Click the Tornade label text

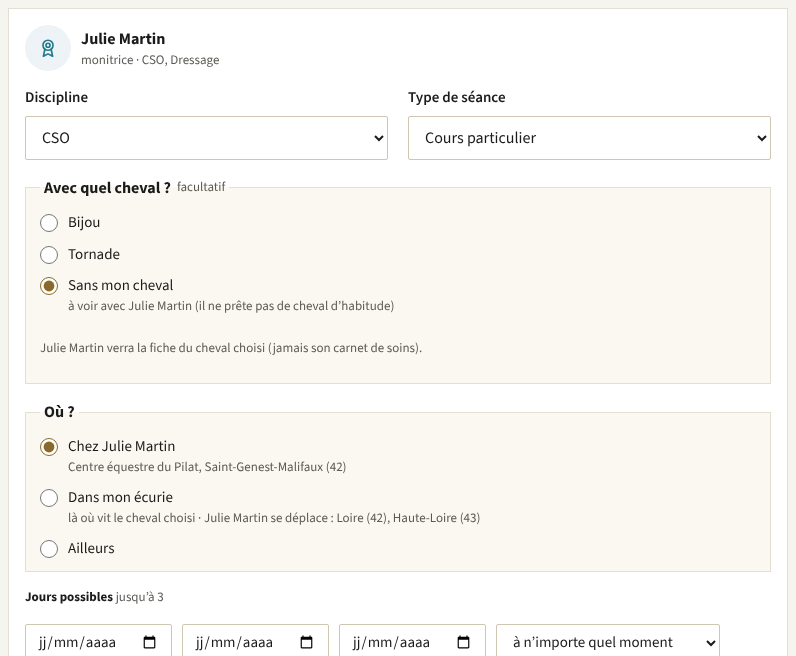pyautogui.click(x=94, y=254)
